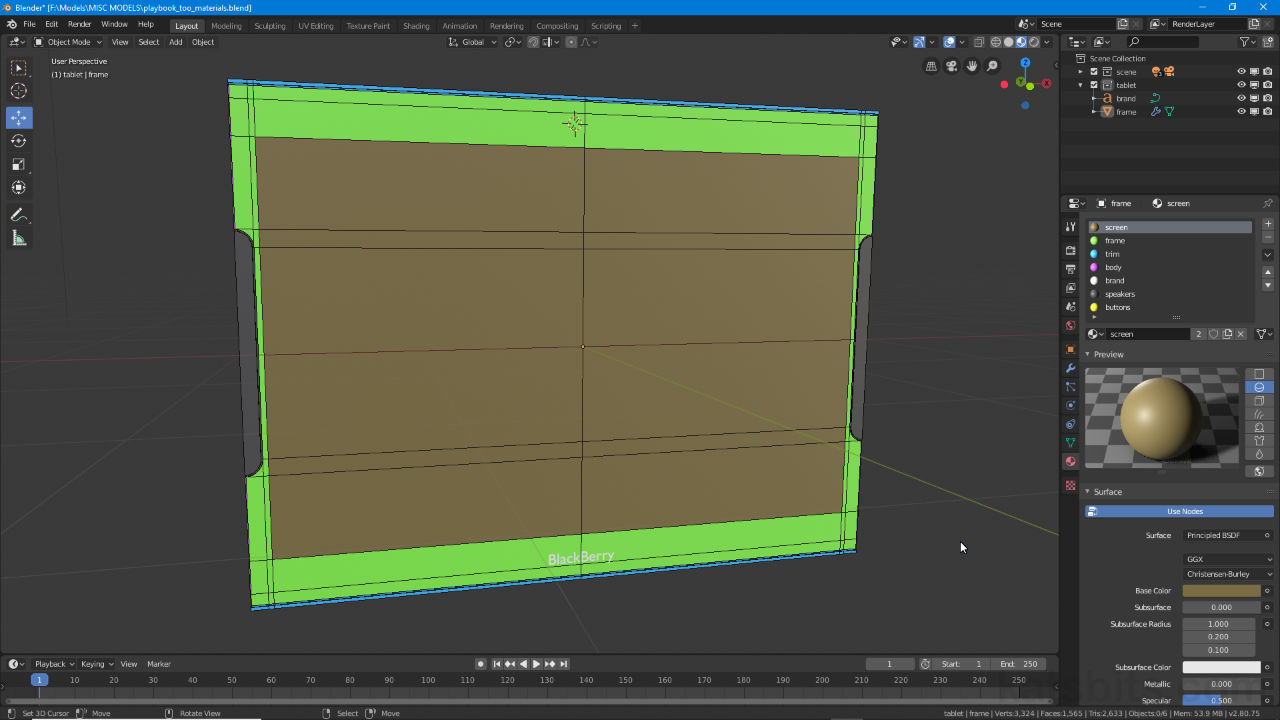Toggle render visibility for the frame object
The height and width of the screenshot is (720, 1280).
click(1268, 111)
